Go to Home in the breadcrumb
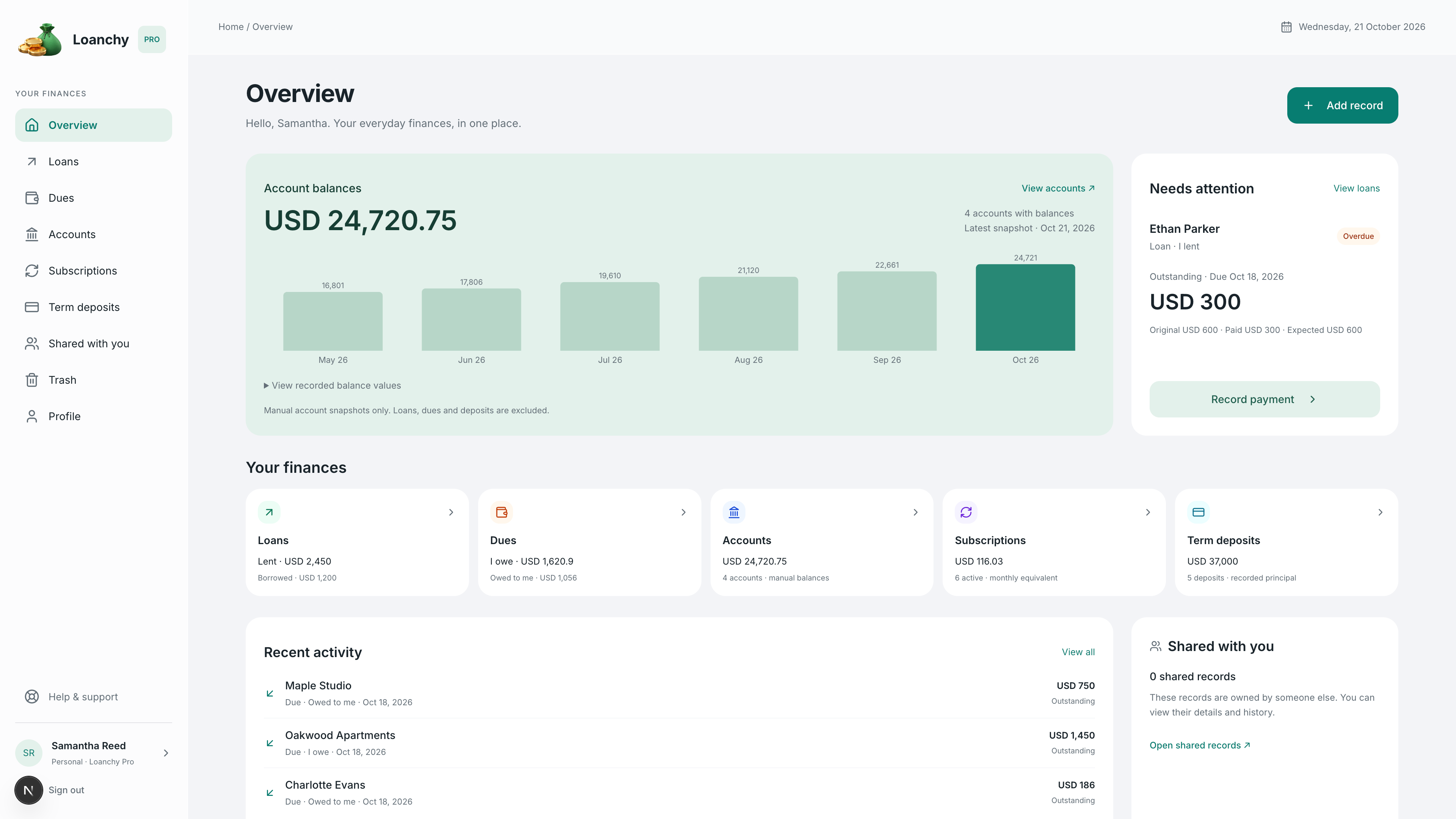The width and height of the screenshot is (1456, 819). pos(231,27)
